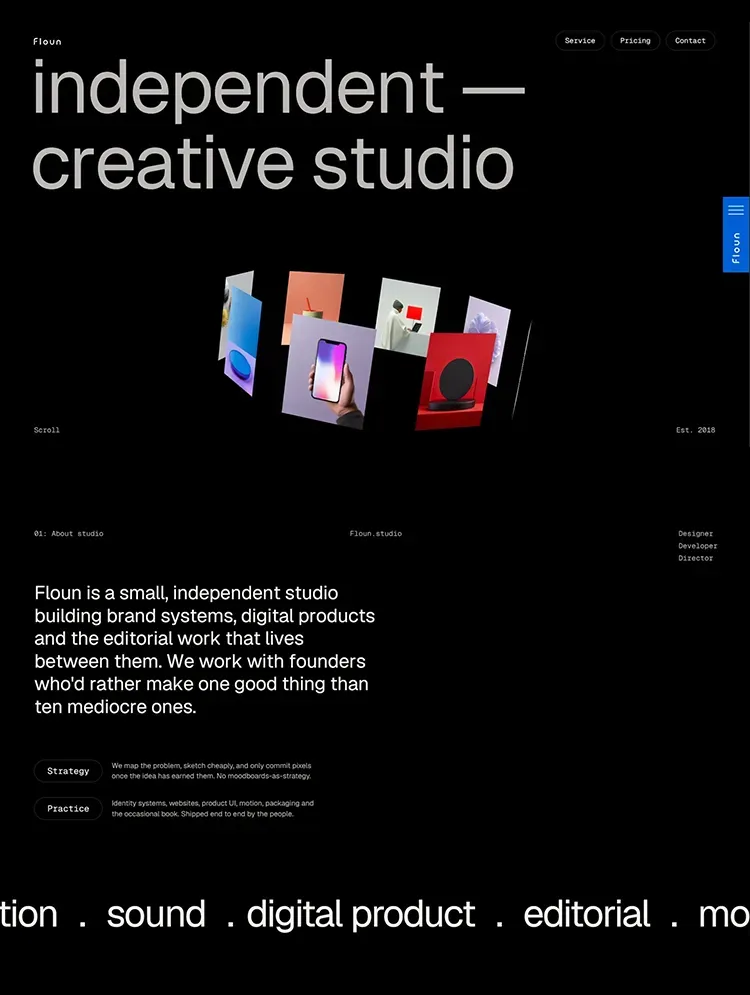Click the 'Scroll' label
This screenshot has width=750, height=995.
tap(47, 430)
